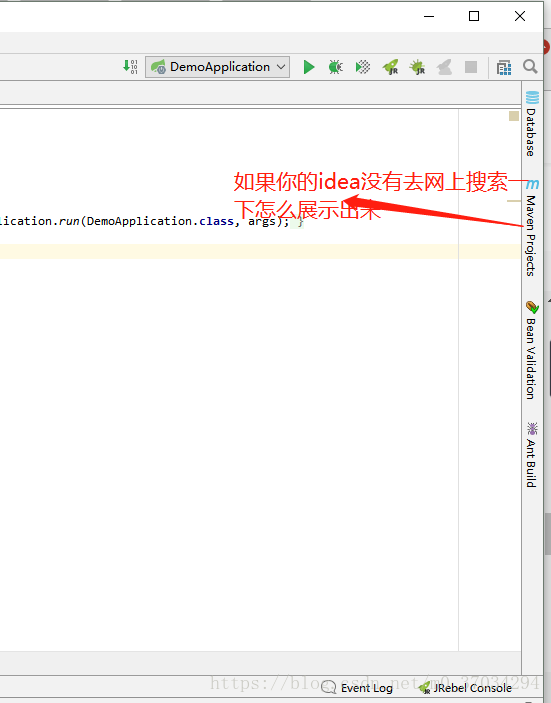
Task: Click the build project icon with down arrow
Action: 130,67
